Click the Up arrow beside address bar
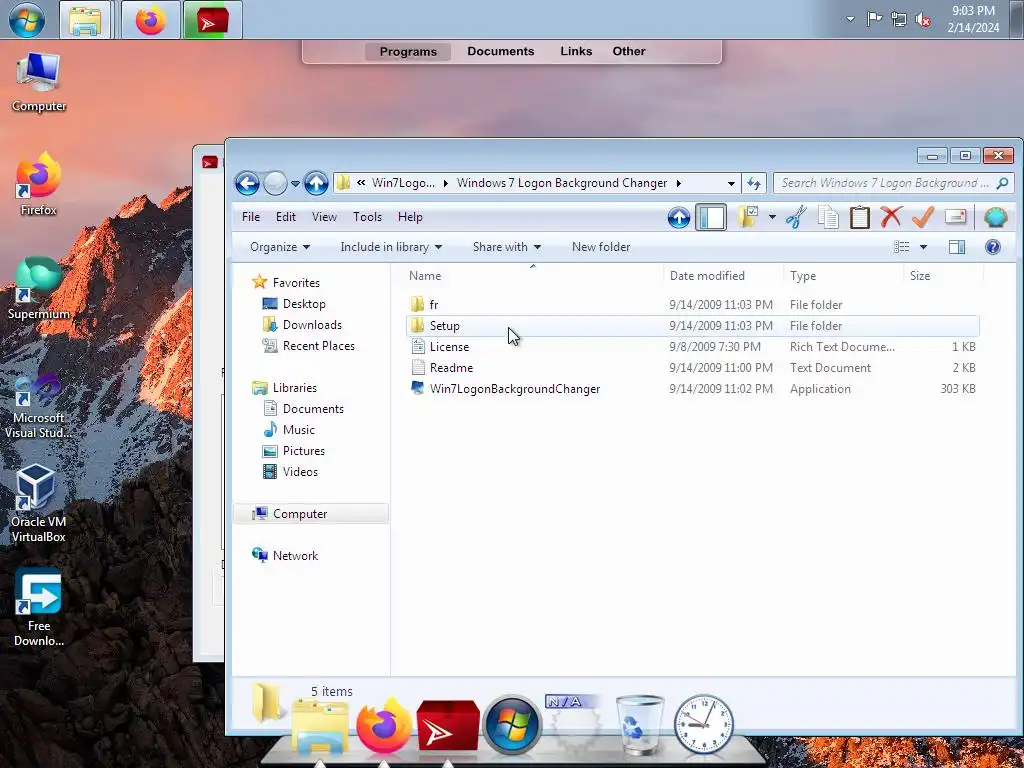 (x=316, y=184)
